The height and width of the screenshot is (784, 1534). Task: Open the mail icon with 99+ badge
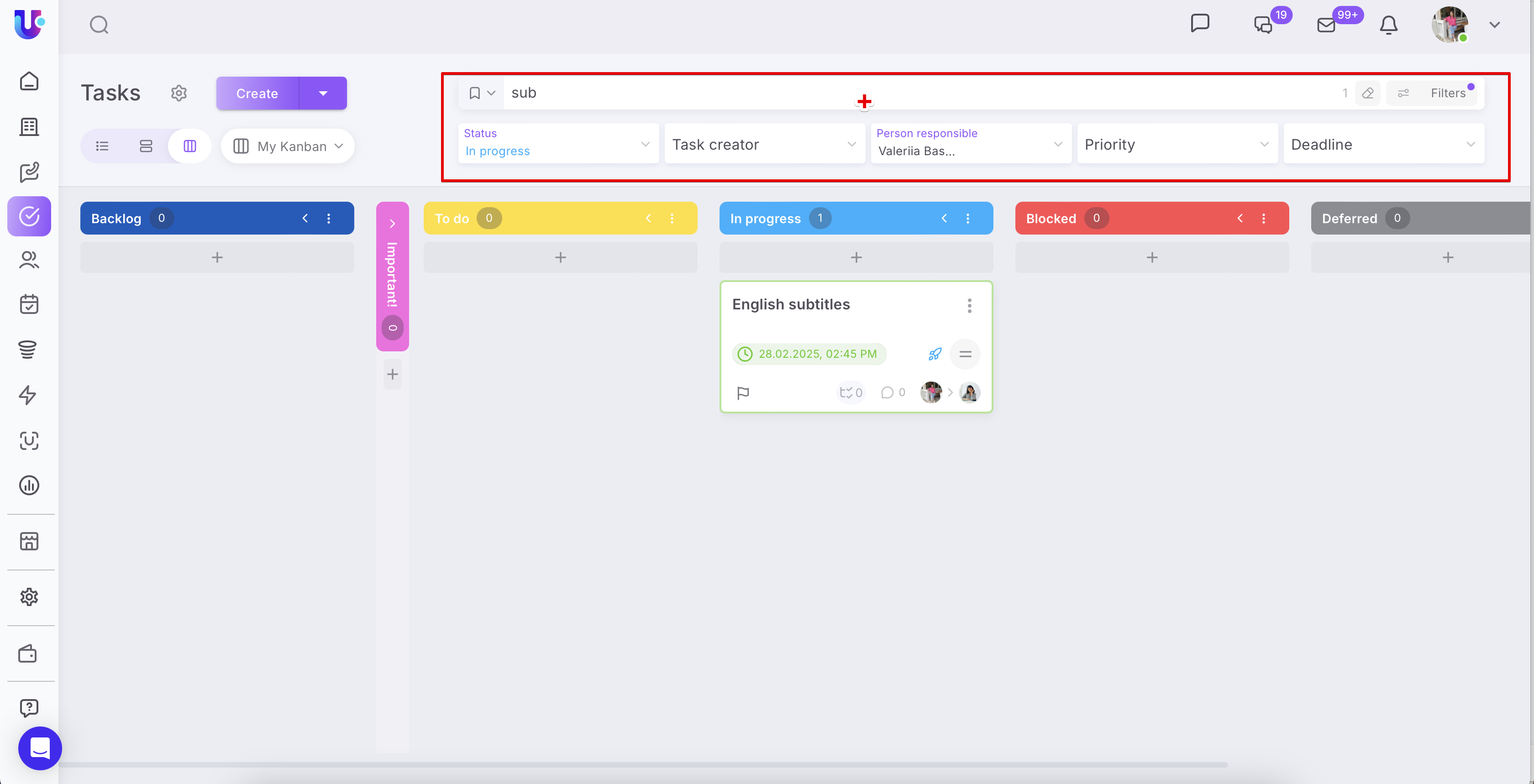1326,25
